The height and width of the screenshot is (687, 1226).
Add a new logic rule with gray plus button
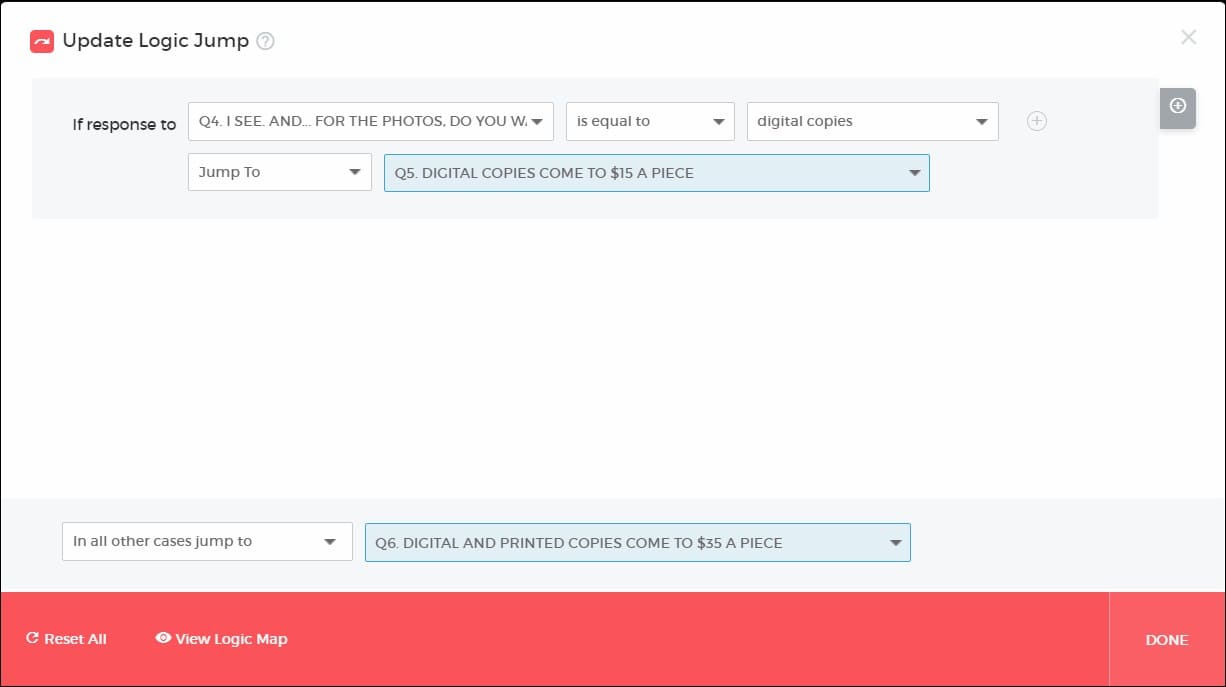[1177, 107]
